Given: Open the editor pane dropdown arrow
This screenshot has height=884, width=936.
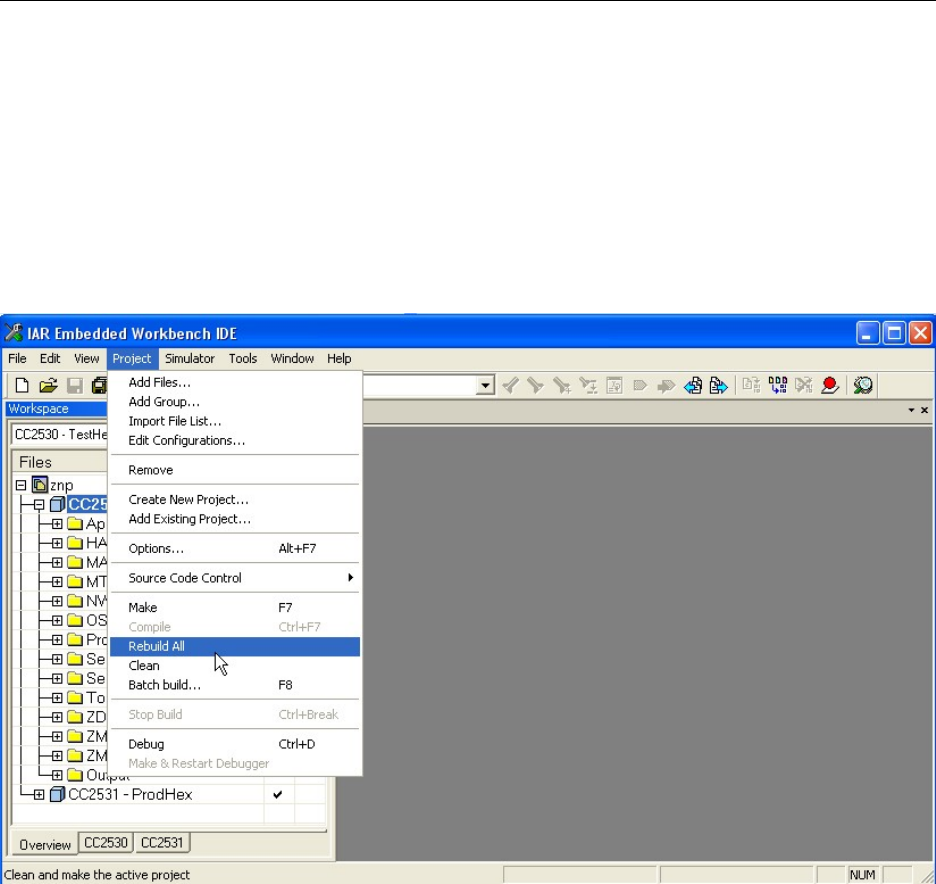Looking at the screenshot, I should pos(911,410).
